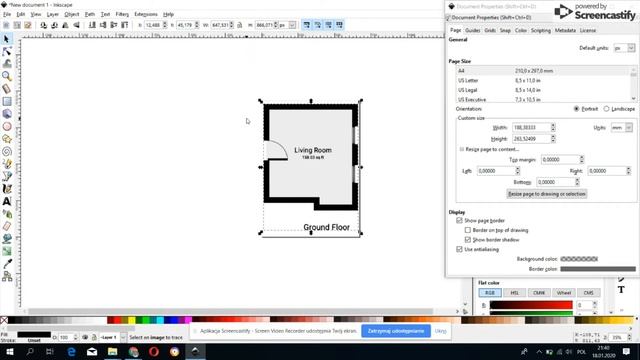
Task: Open the Extensions menu
Action: (146, 14)
